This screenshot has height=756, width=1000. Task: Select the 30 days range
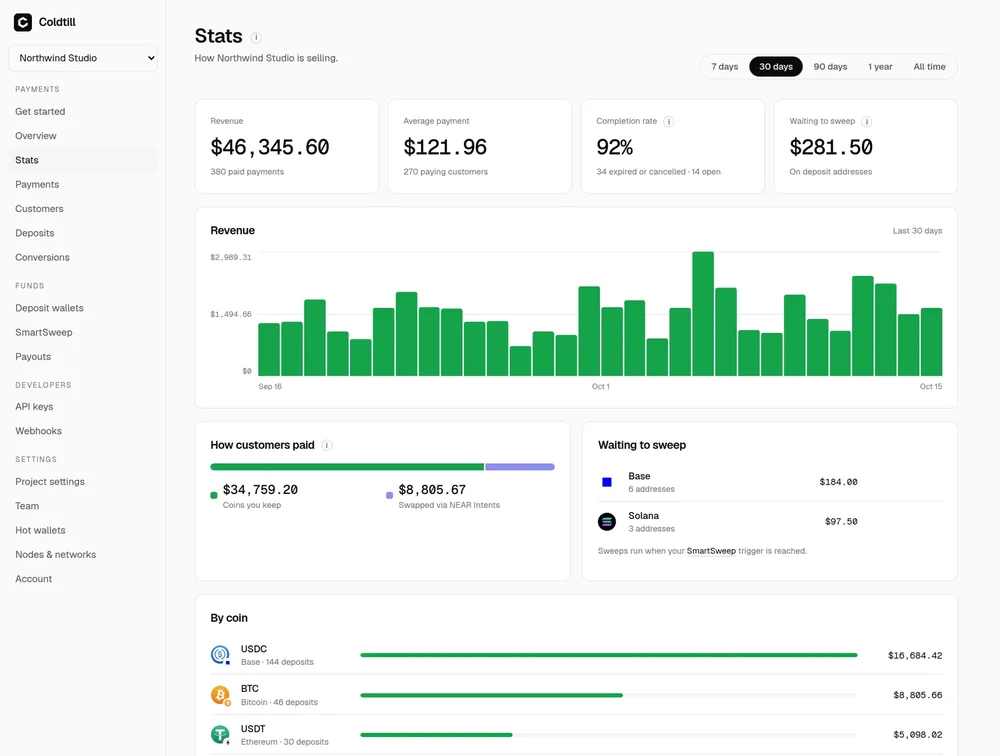776,66
